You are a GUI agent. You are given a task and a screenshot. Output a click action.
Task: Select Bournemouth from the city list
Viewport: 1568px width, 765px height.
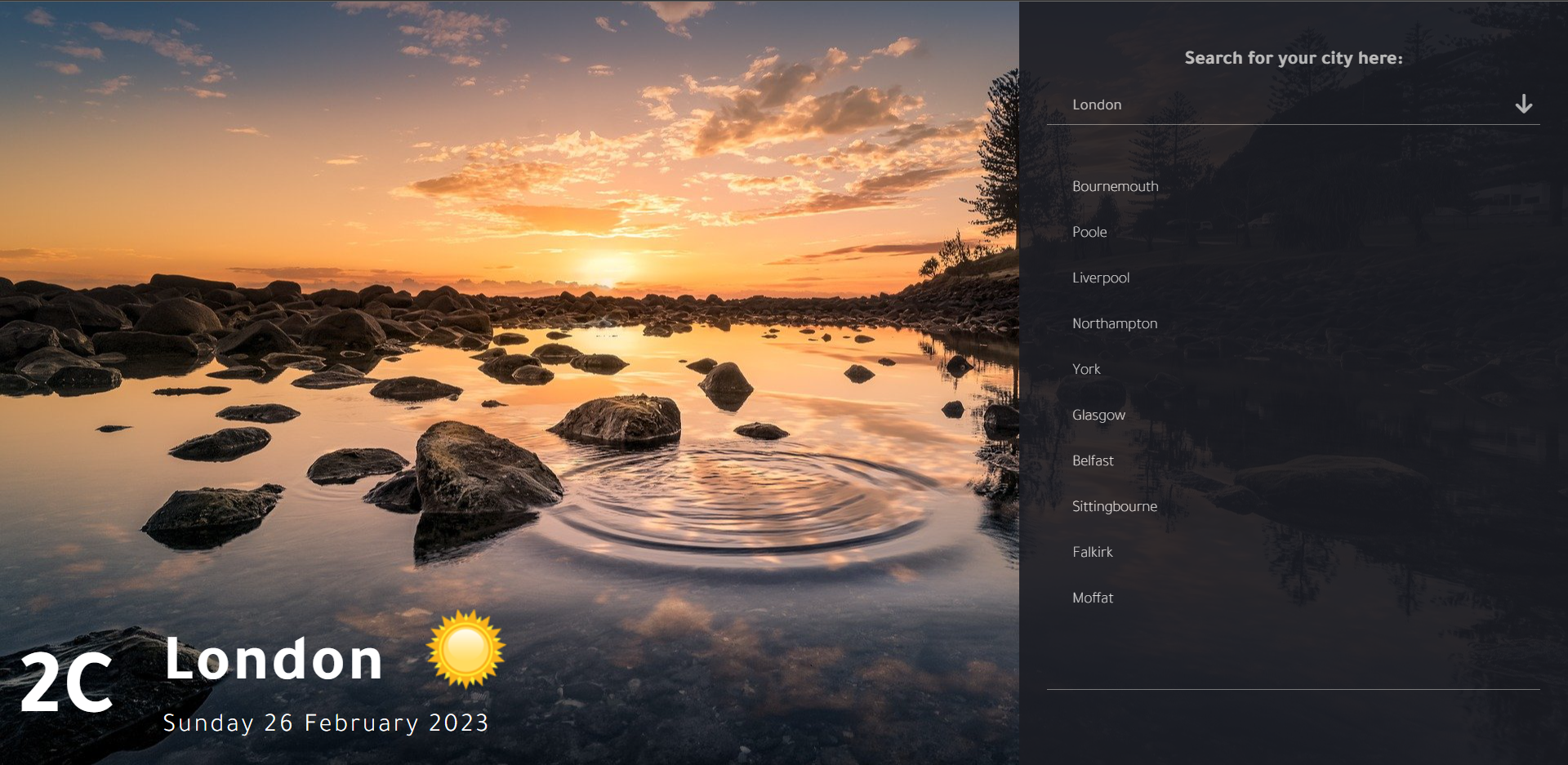click(1115, 186)
